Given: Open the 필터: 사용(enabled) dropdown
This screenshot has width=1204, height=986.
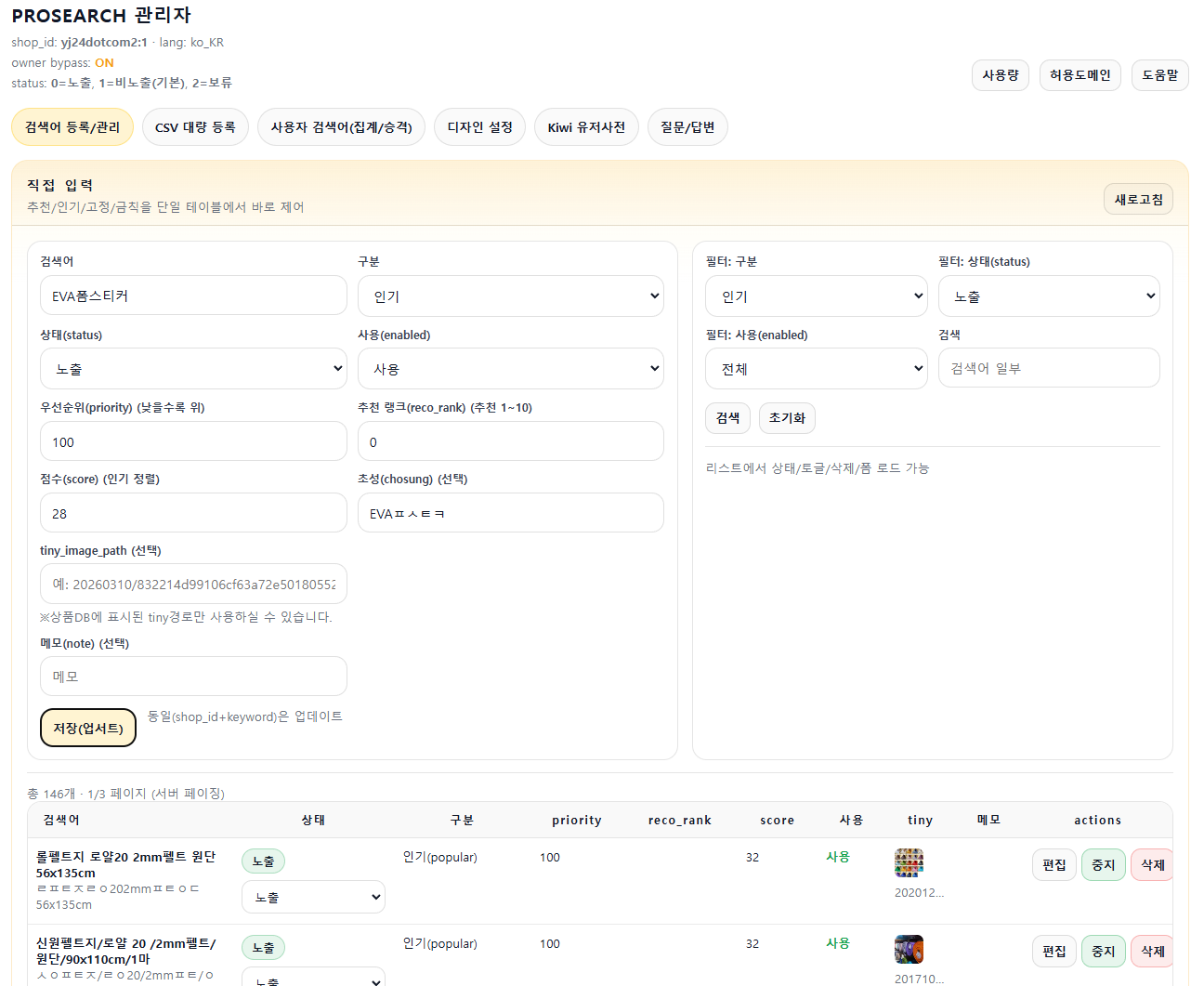Looking at the screenshot, I should pyautogui.click(x=816, y=369).
